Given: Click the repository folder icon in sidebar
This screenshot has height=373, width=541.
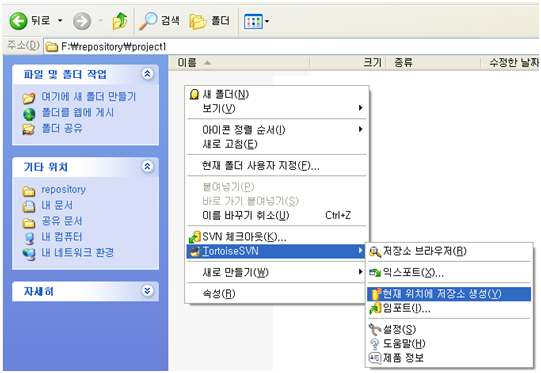Looking at the screenshot, I should click(x=29, y=191).
